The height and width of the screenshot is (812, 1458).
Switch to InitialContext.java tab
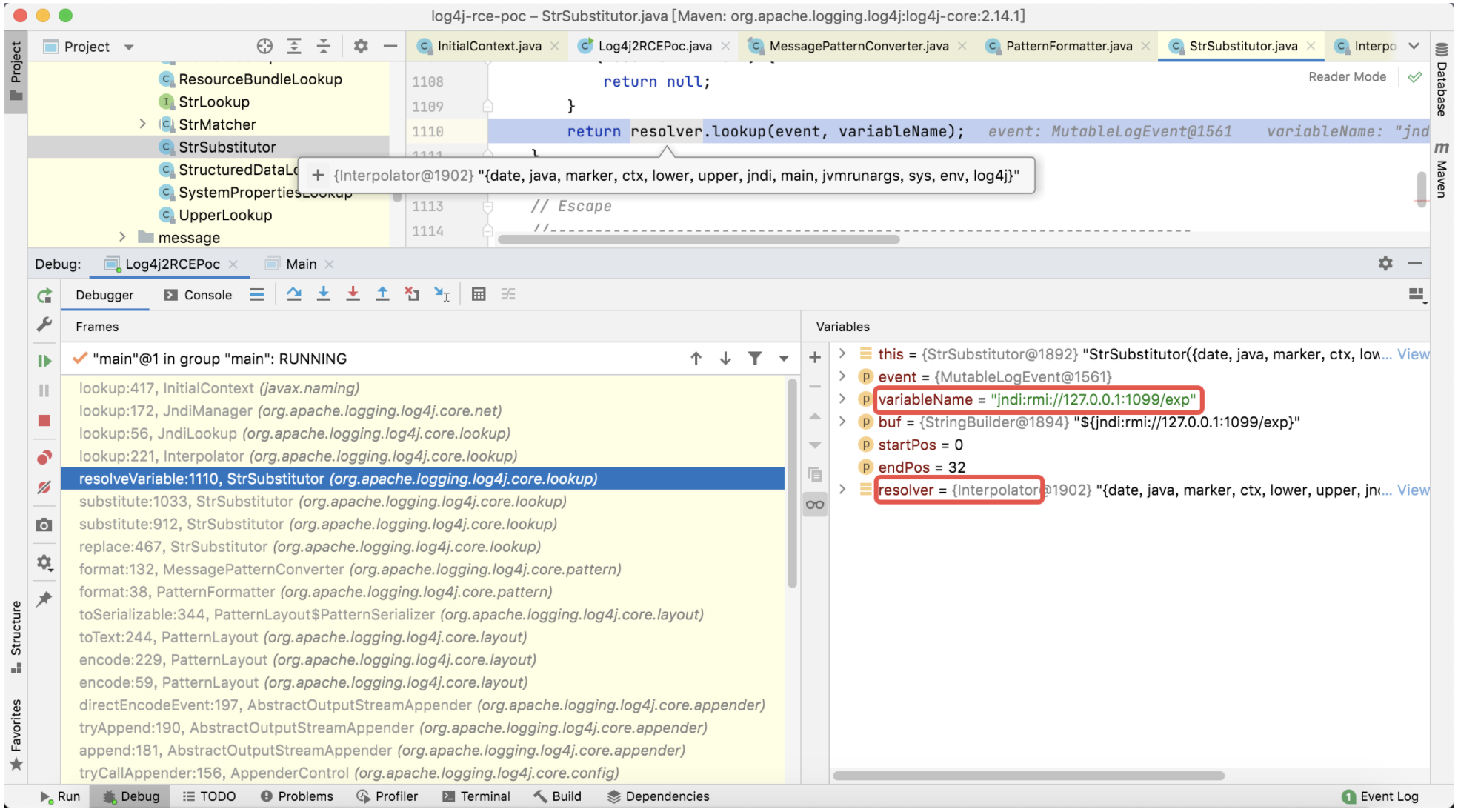tap(489, 46)
